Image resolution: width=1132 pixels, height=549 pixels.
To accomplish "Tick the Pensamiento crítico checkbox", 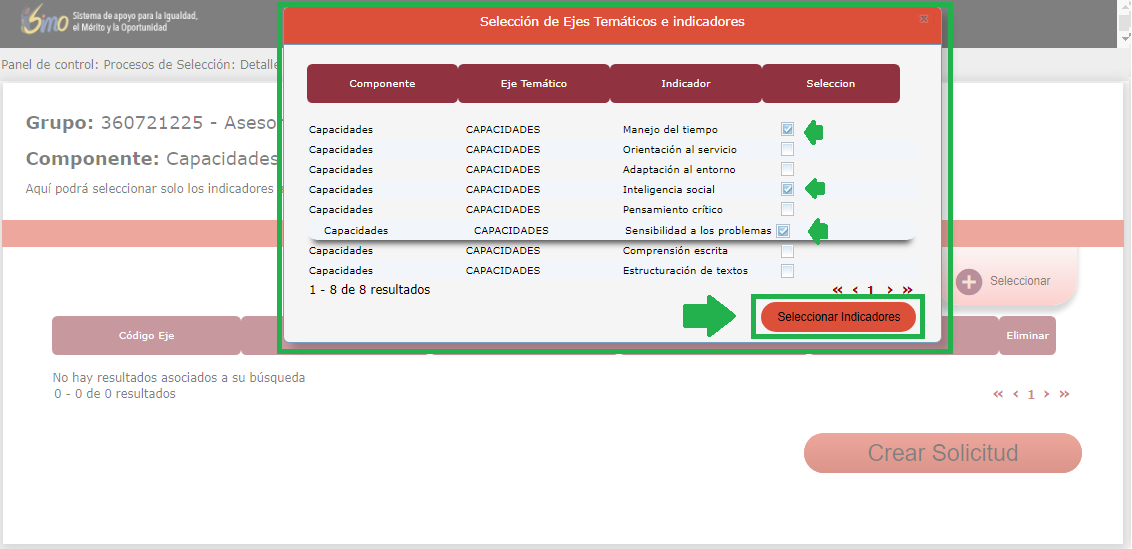I will [787, 210].
